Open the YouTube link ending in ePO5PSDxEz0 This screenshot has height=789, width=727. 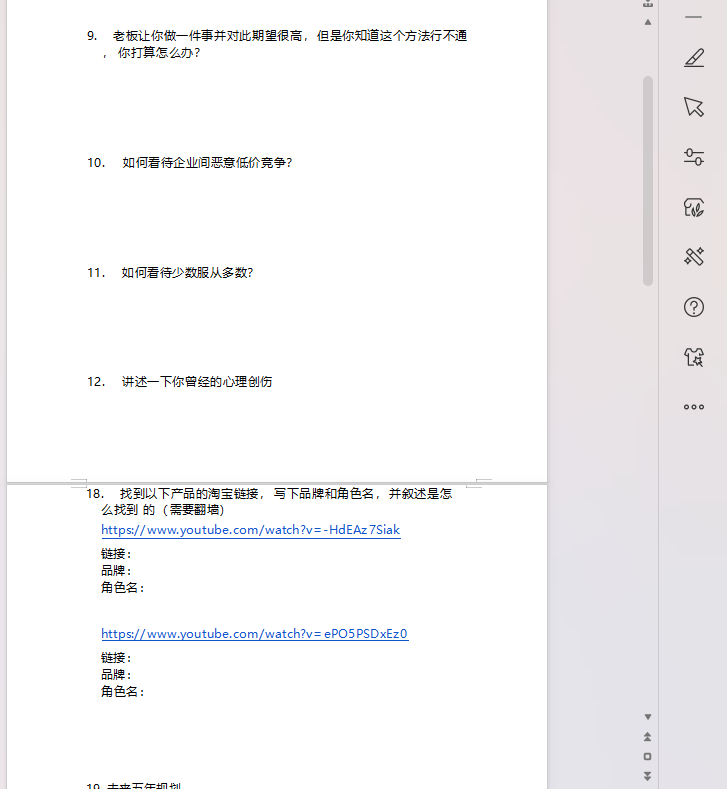pos(254,634)
